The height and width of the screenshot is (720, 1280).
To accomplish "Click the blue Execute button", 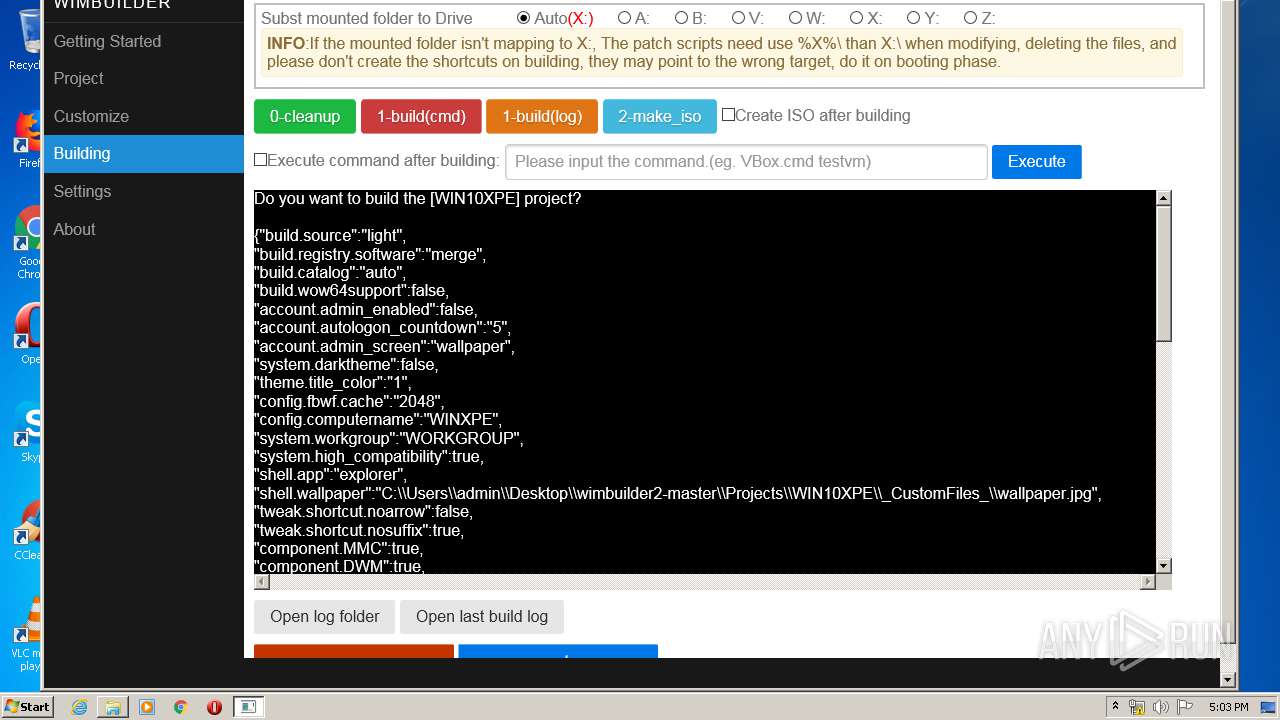I will click(1036, 162).
